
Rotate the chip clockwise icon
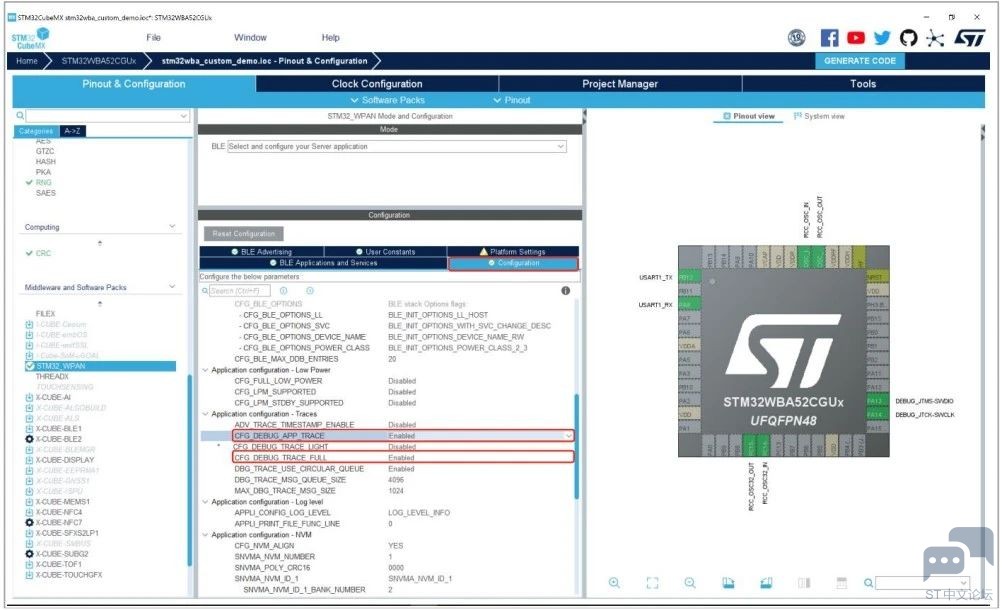point(728,583)
